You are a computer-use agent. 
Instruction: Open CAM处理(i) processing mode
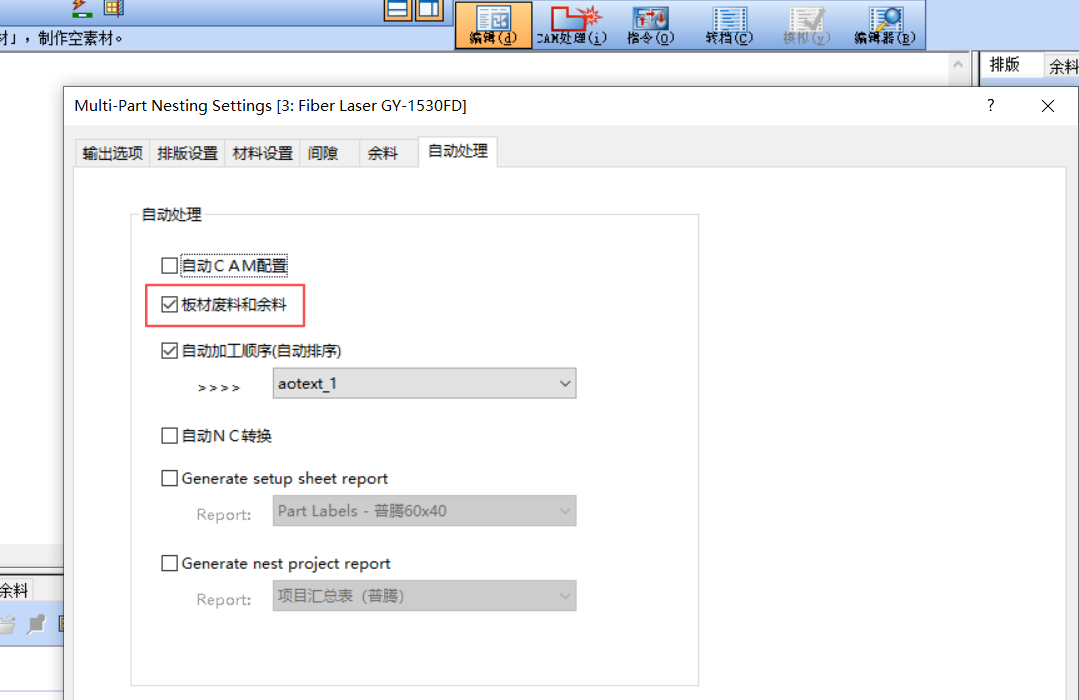click(x=572, y=25)
